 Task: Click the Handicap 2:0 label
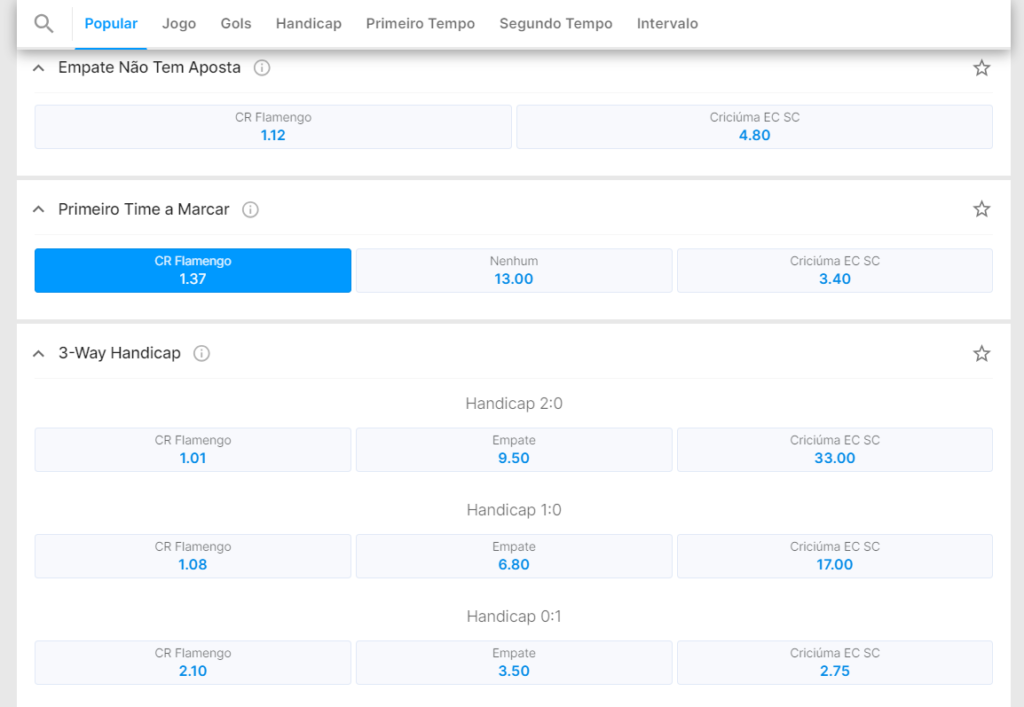[514, 403]
